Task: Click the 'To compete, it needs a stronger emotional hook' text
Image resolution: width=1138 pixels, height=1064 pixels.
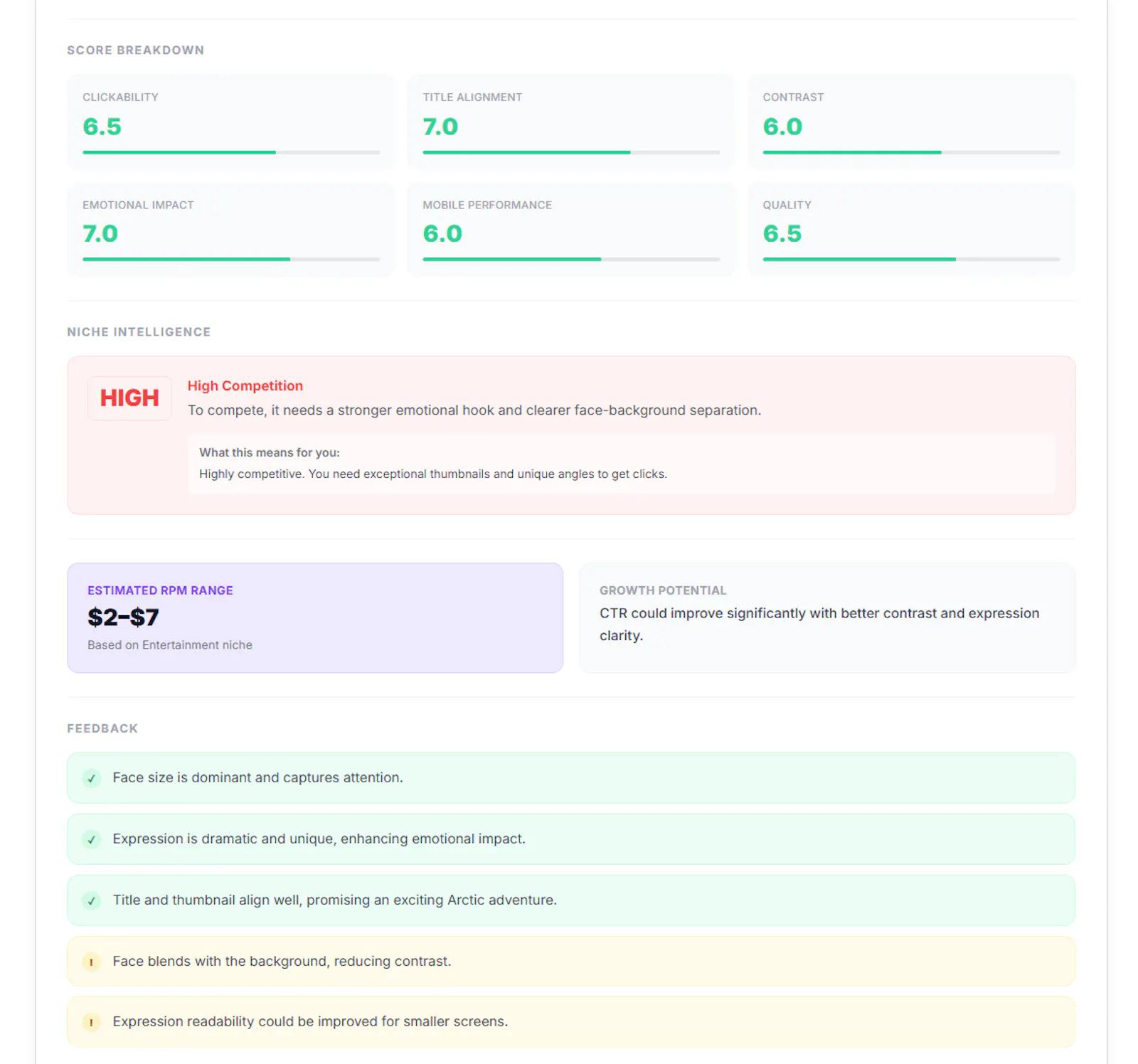Action: [x=474, y=410]
